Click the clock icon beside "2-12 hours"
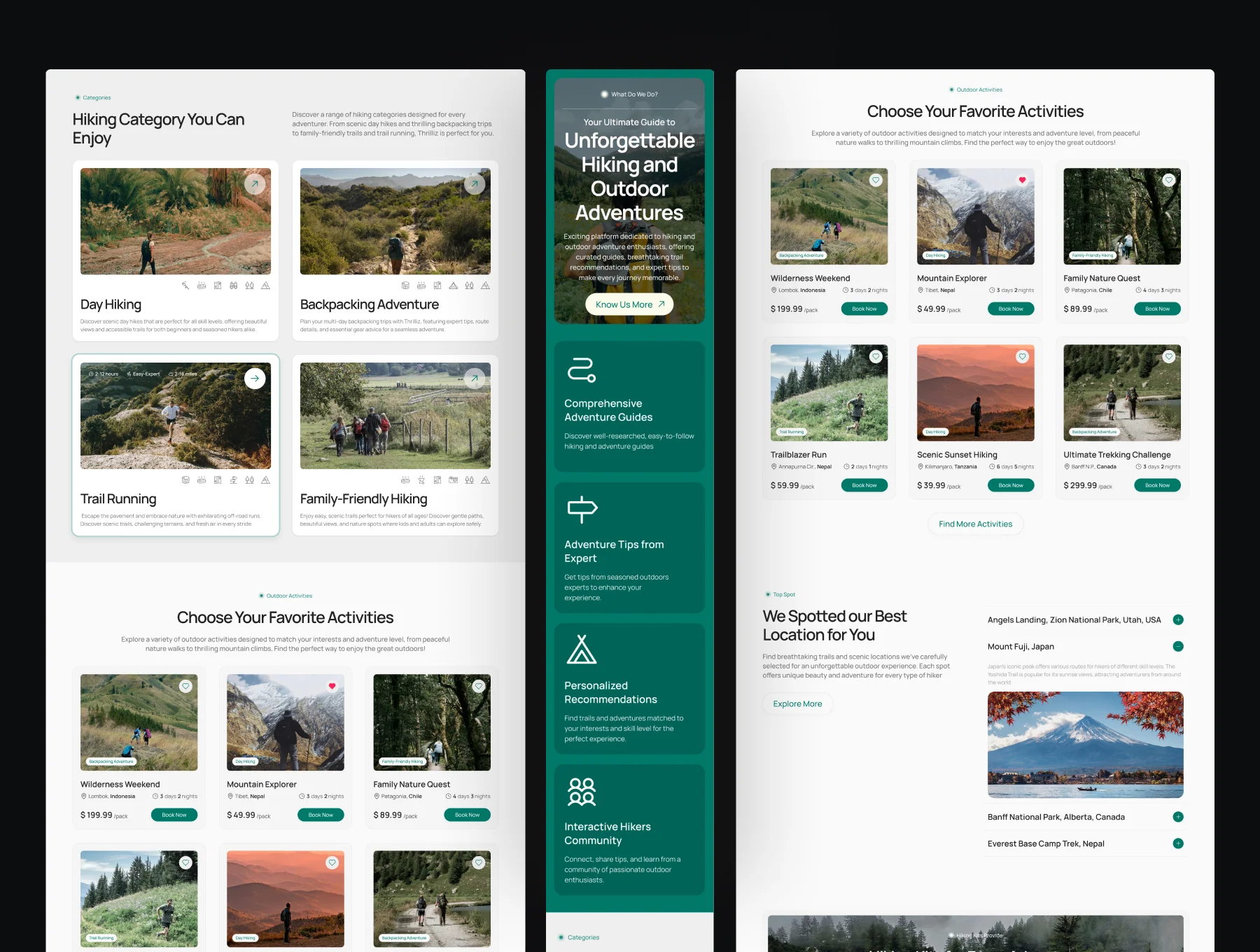Viewport: 1260px width, 952px height. pyautogui.click(x=91, y=374)
